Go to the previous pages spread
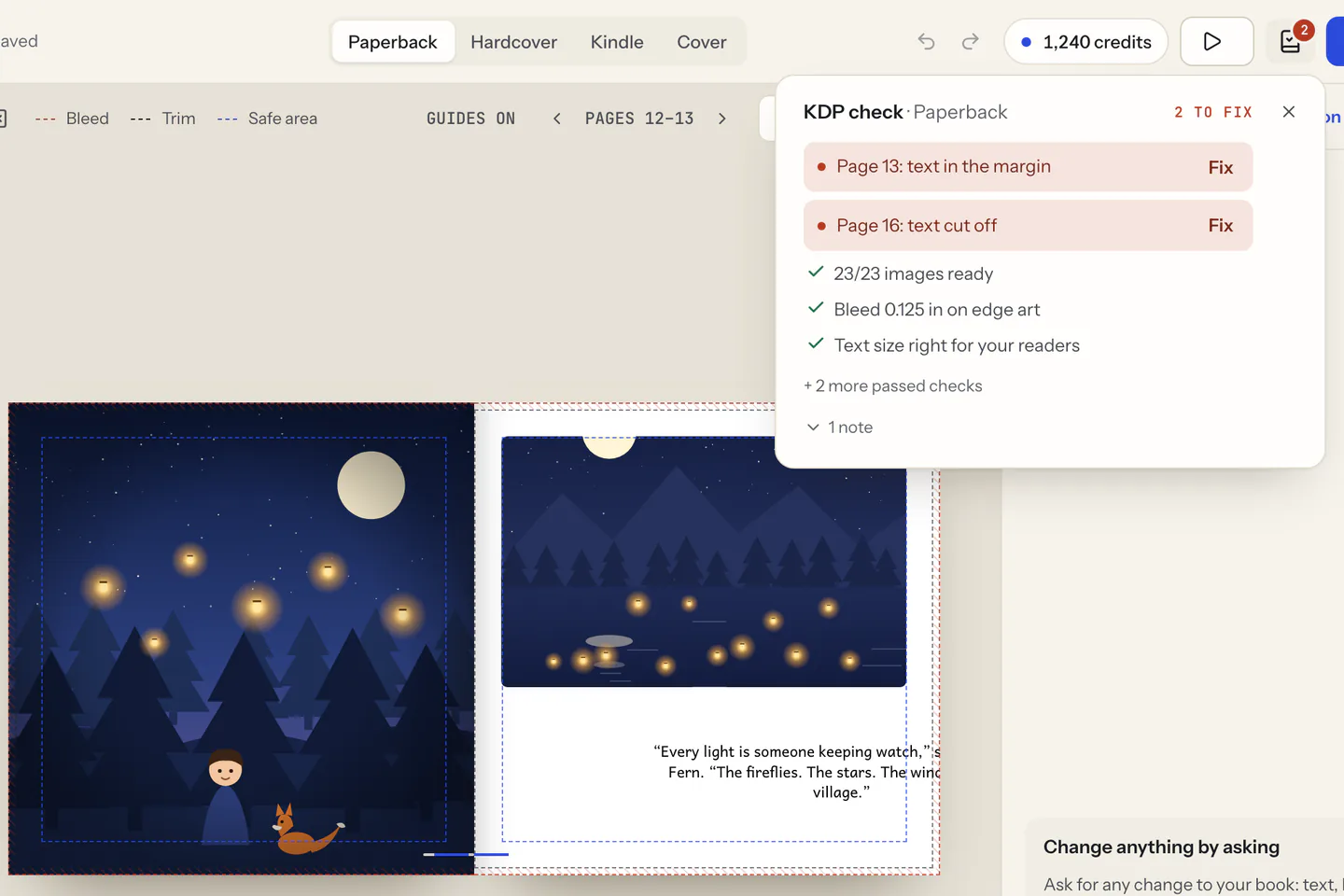Image resolution: width=1344 pixels, height=896 pixels. coord(557,119)
